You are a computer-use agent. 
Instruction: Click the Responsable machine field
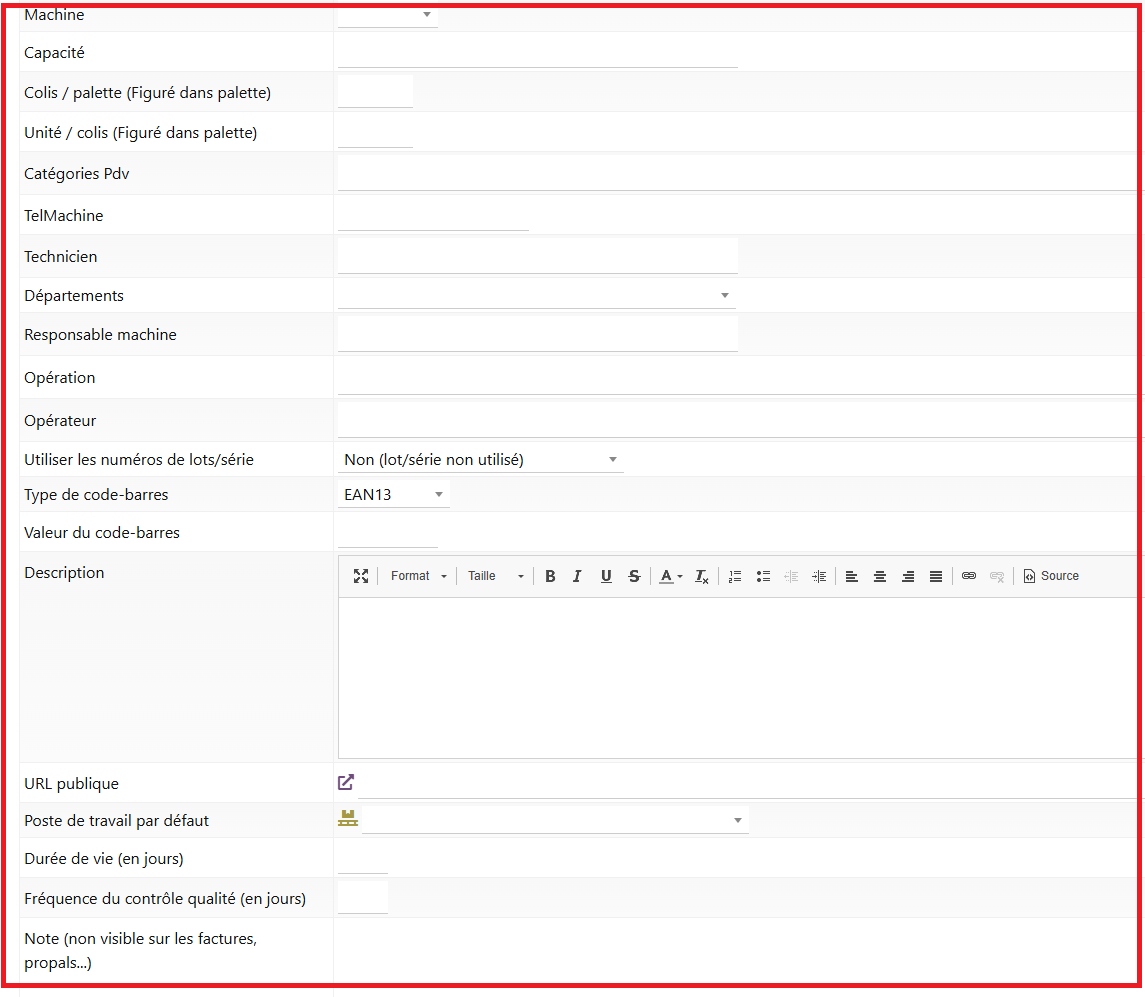pyautogui.click(x=537, y=334)
